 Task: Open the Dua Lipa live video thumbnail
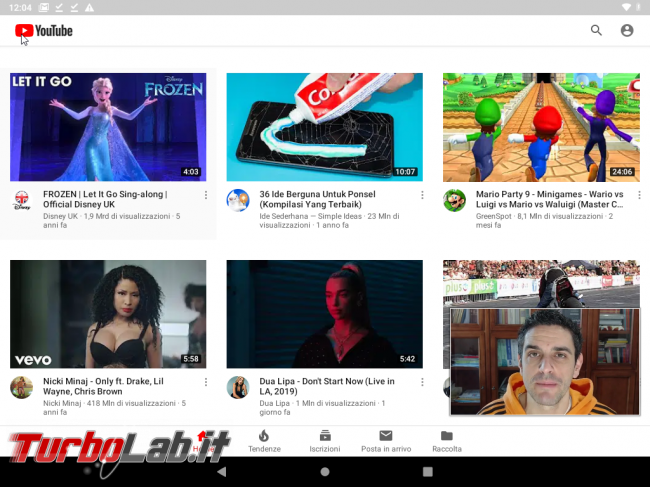click(x=325, y=314)
